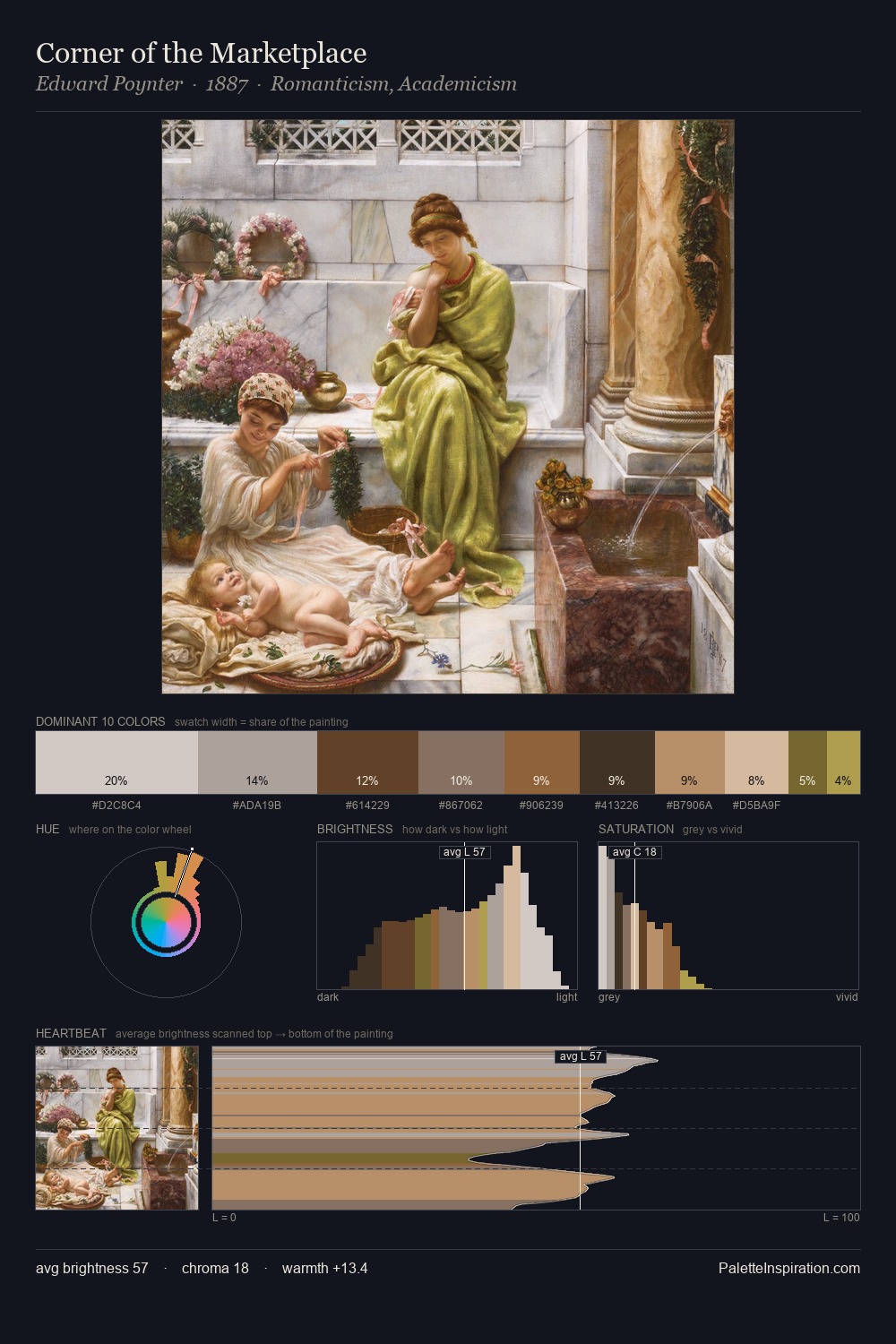Click the heartbeat 'avg L 57' marker
This screenshot has height=1344, width=896.
pos(581,1056)
